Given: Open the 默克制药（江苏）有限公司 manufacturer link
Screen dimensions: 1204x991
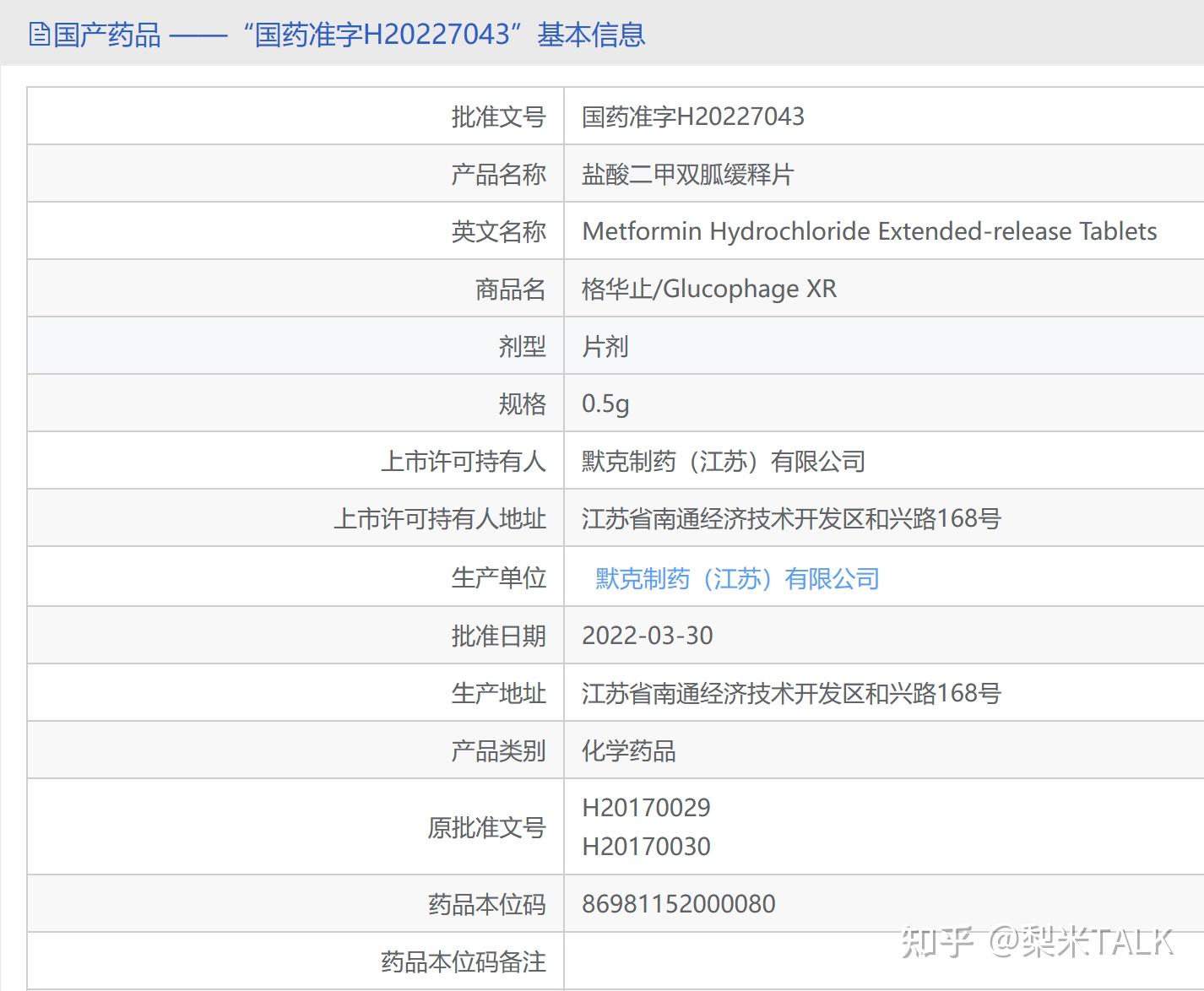Looking at the screenshot, I should coord(737,578).
